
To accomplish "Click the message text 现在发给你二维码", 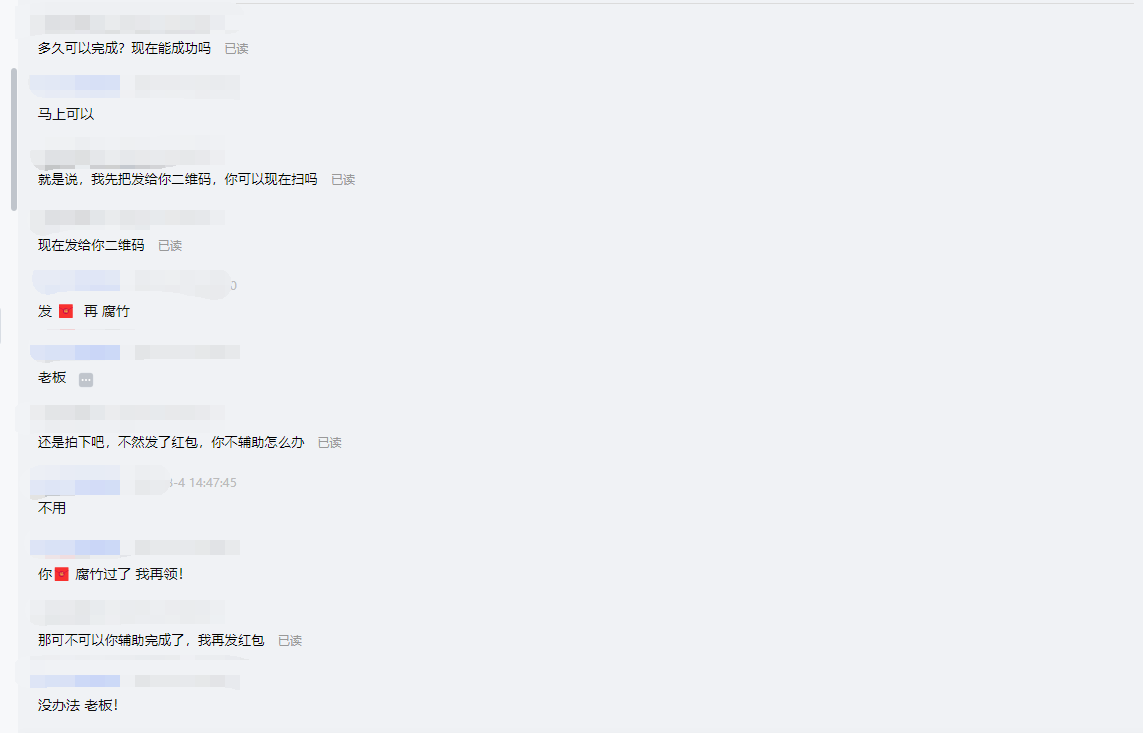I will [x=91, y=245].
